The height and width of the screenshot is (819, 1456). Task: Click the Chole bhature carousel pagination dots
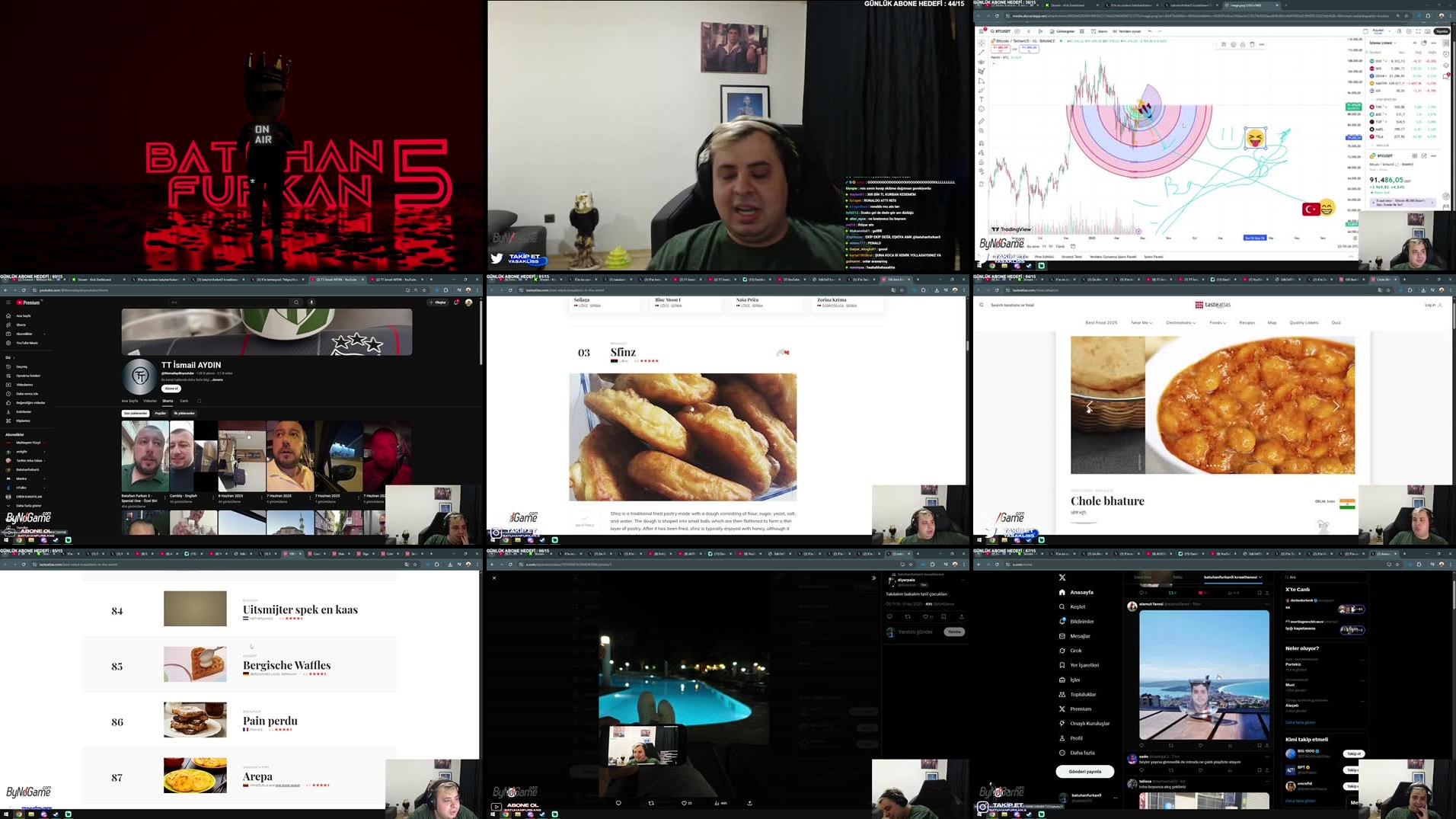click(1212, 465)
